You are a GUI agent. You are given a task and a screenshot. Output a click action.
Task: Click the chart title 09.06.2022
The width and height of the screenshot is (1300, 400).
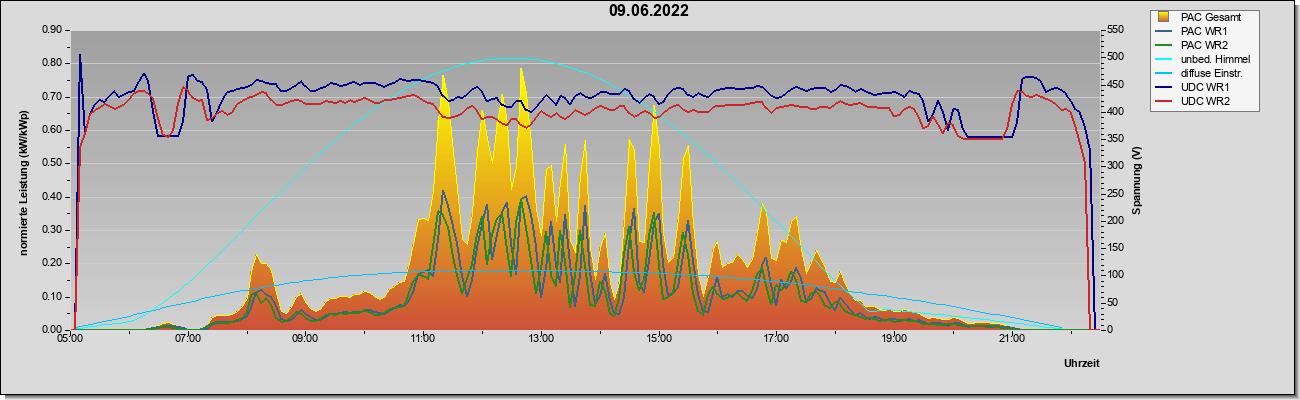[649, 11]
